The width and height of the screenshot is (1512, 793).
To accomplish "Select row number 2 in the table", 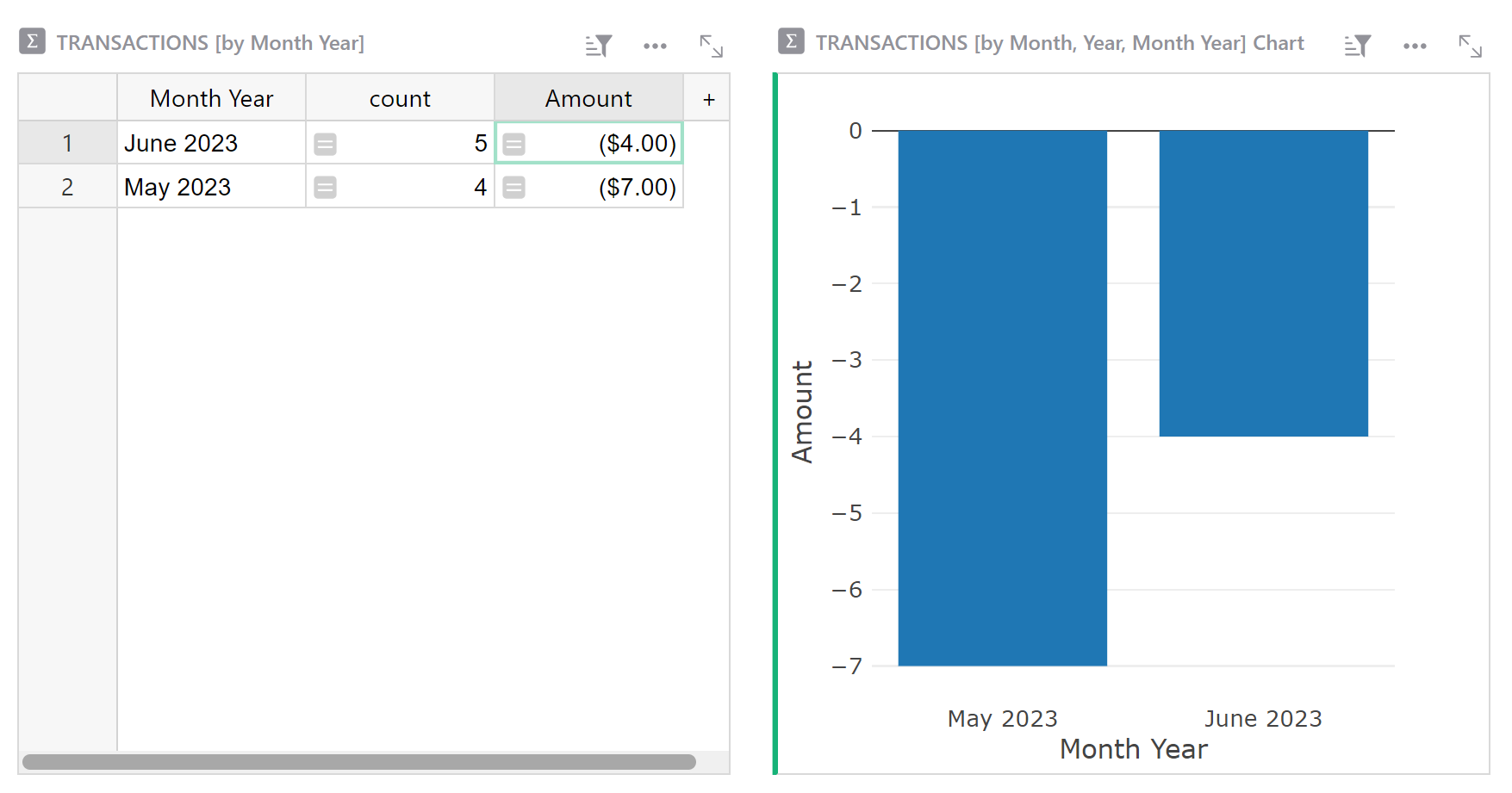I will point(67,187).
